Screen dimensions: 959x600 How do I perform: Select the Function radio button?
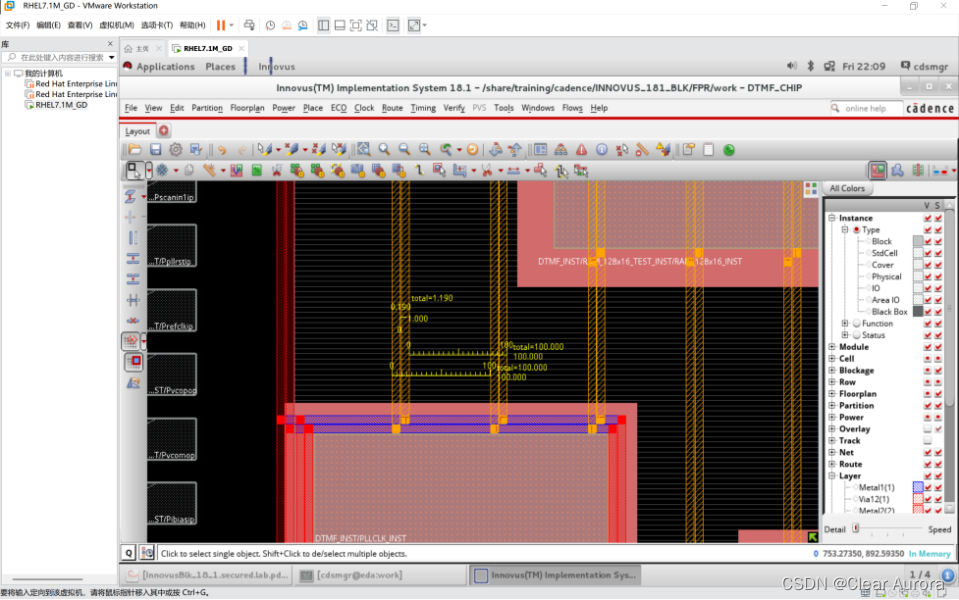(856, 323)
